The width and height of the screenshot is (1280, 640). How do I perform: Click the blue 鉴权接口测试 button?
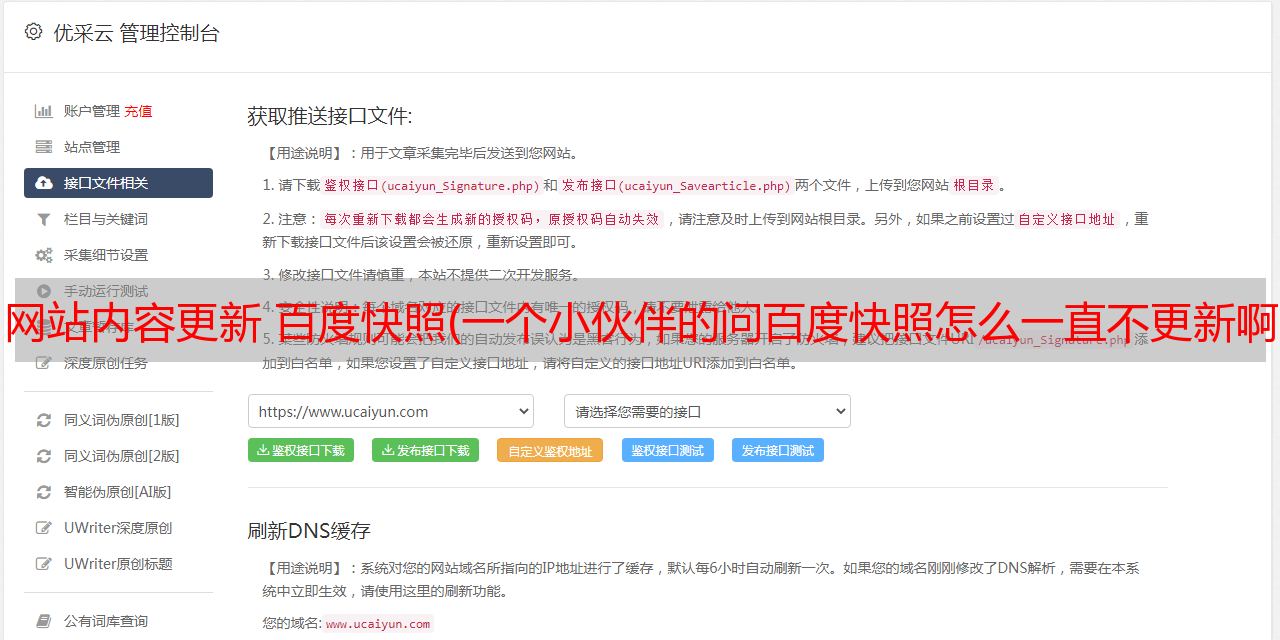668,450
